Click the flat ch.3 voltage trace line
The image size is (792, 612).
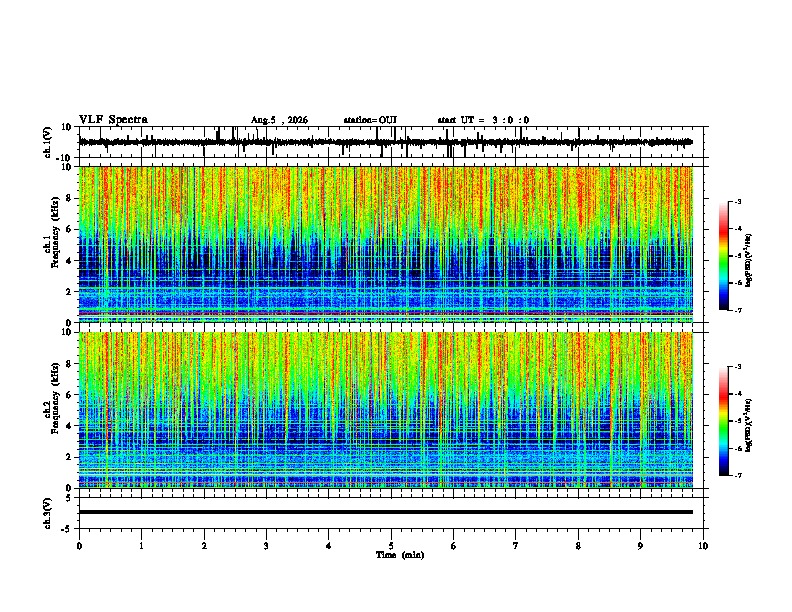click(386, 512)
